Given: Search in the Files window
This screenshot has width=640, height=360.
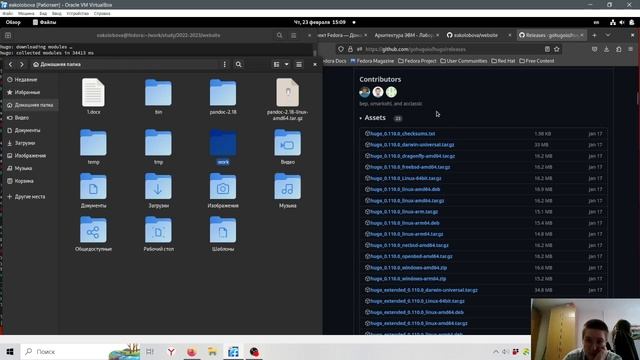Looking at the screenshot, I should pyautogui.click(x=238, y=64).
